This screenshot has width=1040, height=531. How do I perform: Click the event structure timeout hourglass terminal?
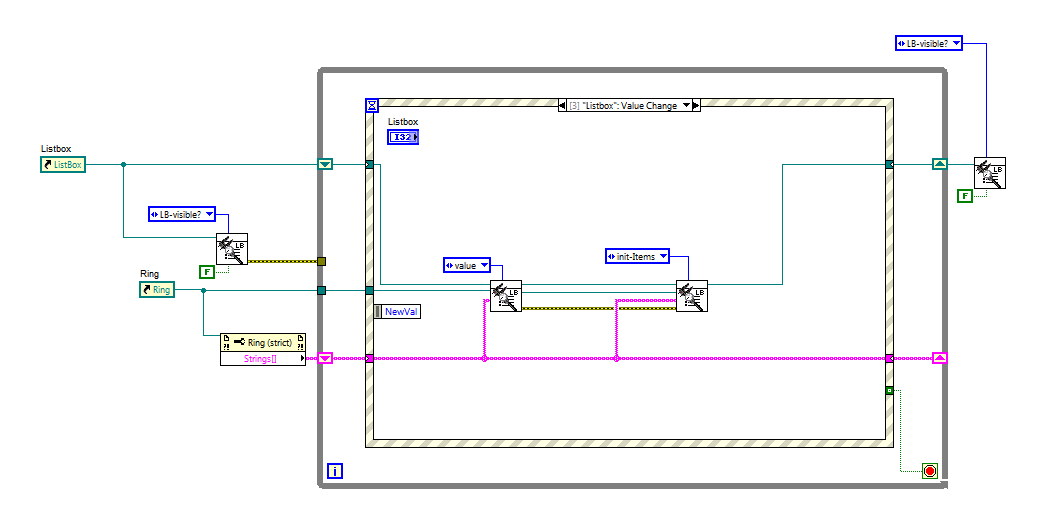pos(372,105)
